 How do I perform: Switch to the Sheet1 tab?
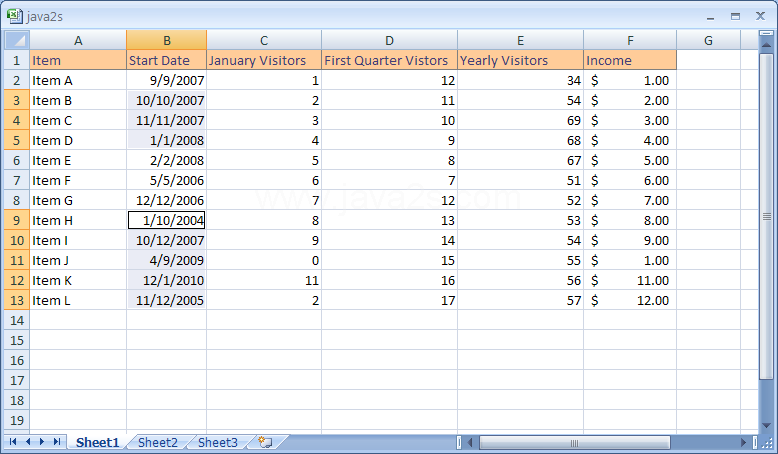point(97,442)
